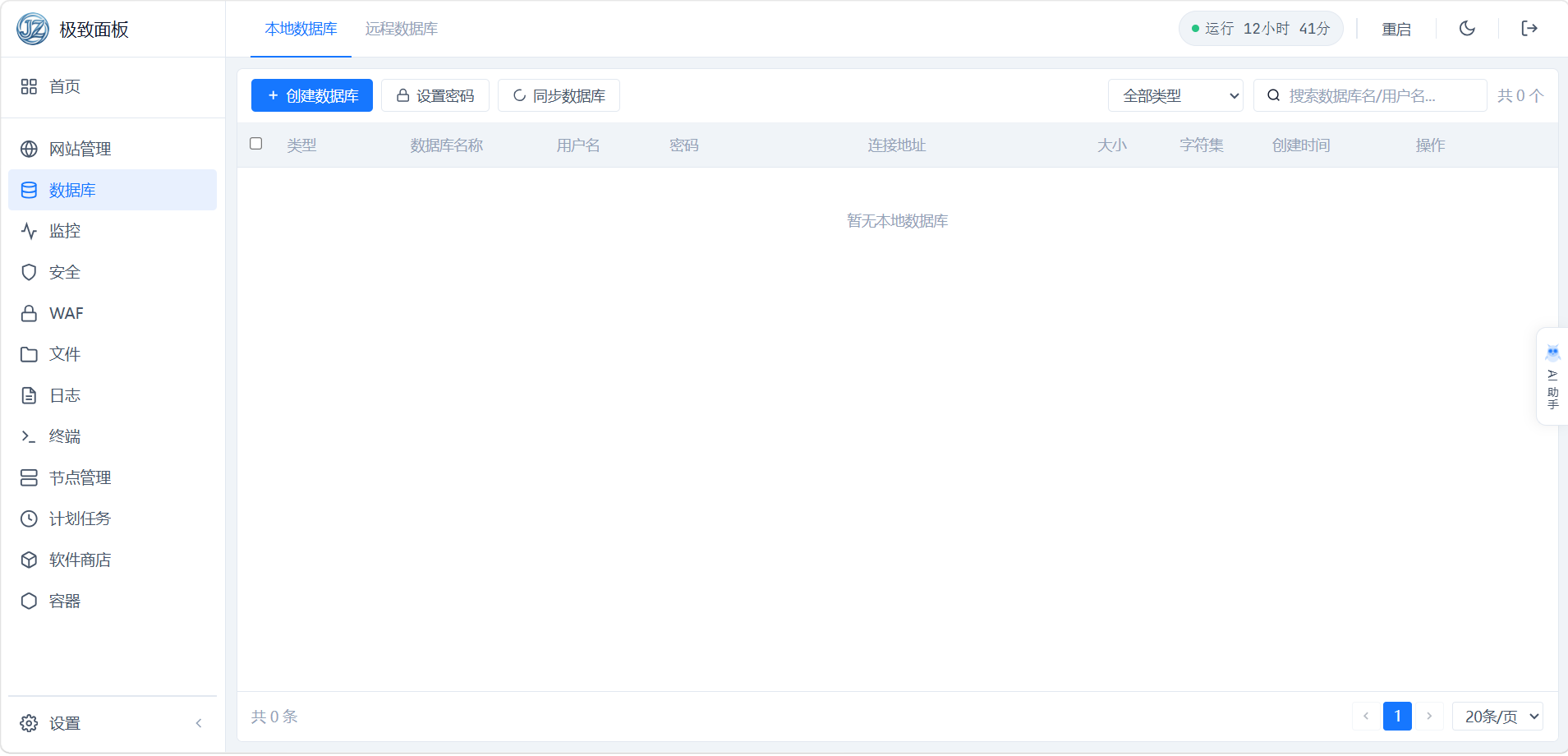1568x756 pixels.
Task: Click the 网站管理 globe icon
Action: click(x=29, y=149)
